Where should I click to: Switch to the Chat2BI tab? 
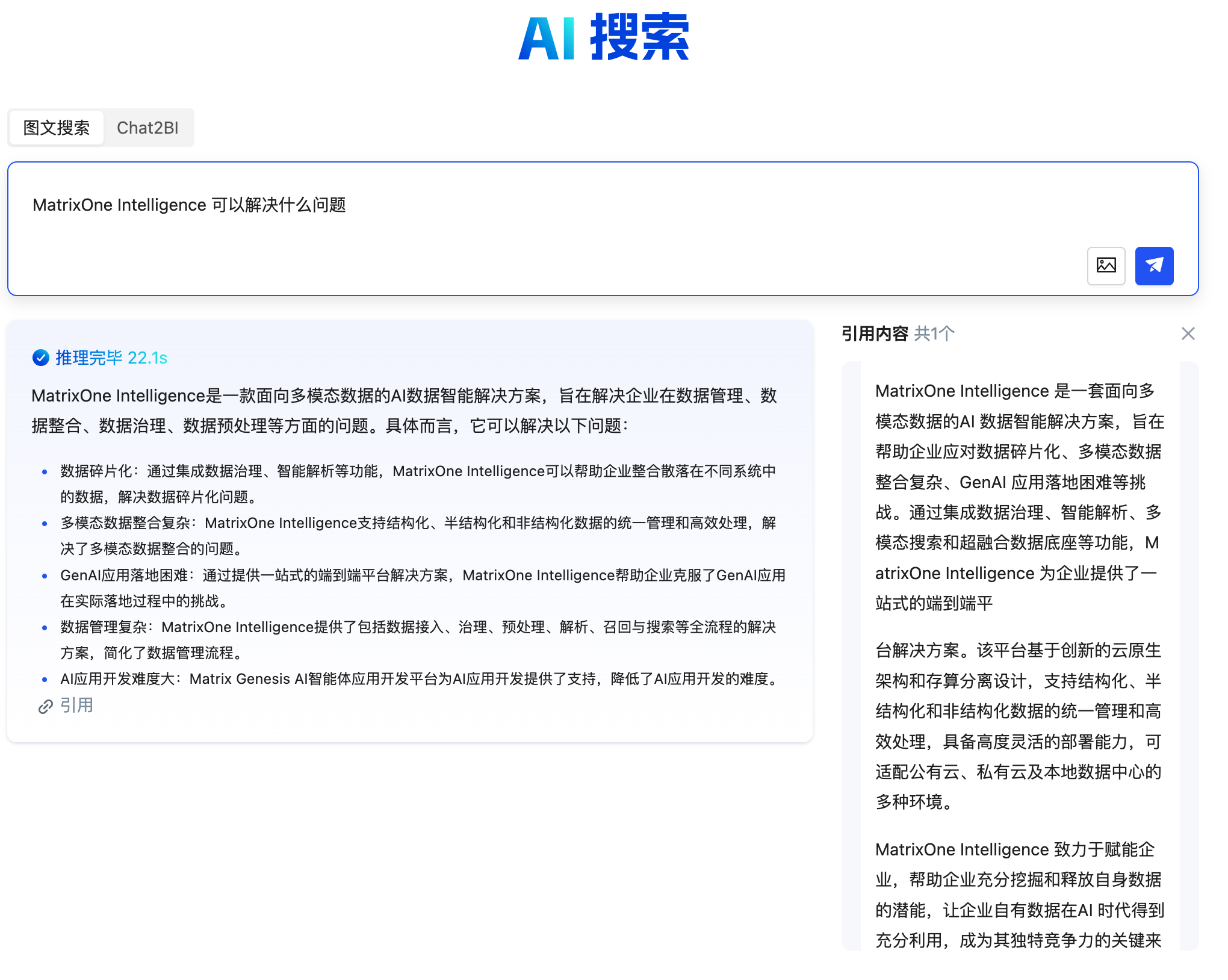pyautogui.click(x=147, y=128)
